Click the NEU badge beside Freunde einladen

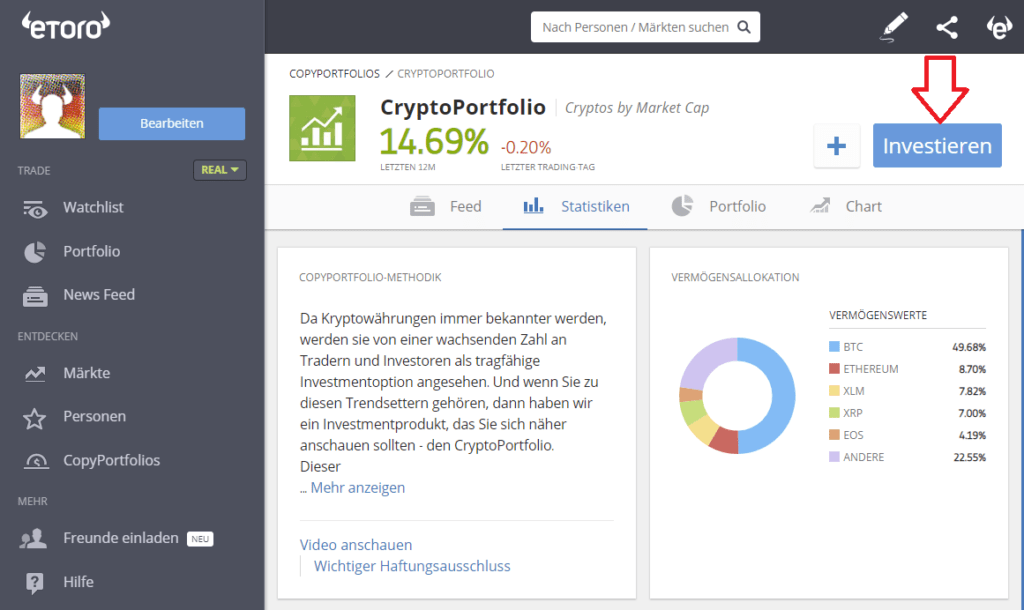(x=200, y=539)
